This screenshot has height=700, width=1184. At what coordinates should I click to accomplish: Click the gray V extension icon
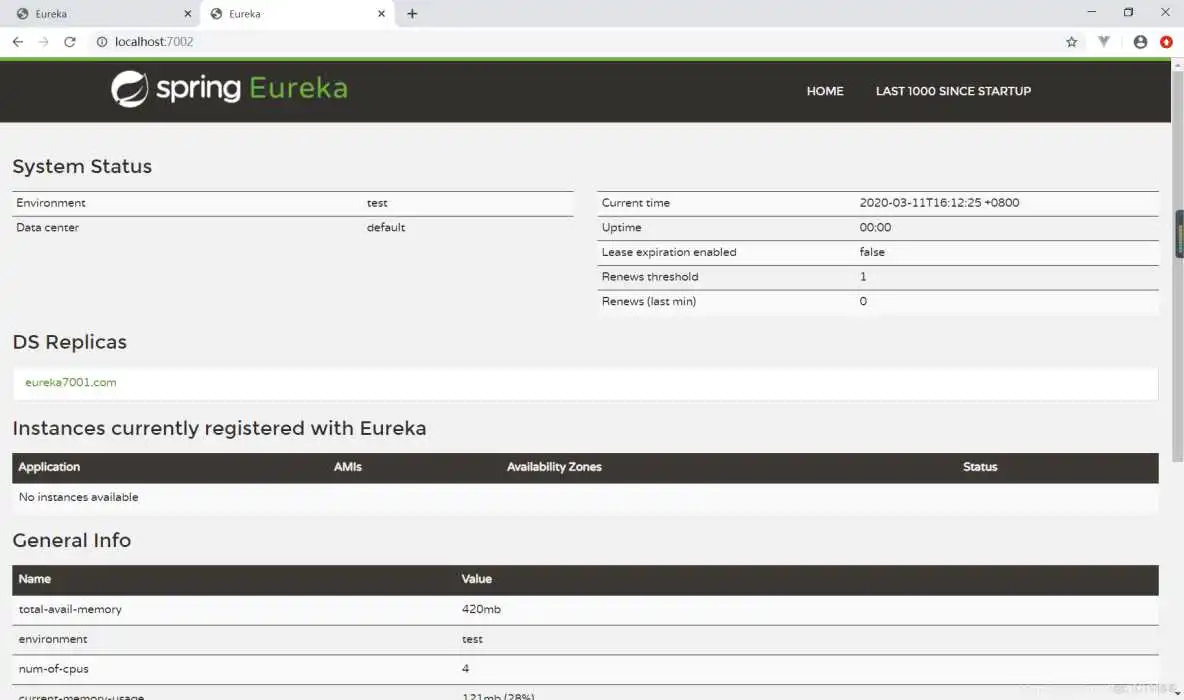[1104, 42]
